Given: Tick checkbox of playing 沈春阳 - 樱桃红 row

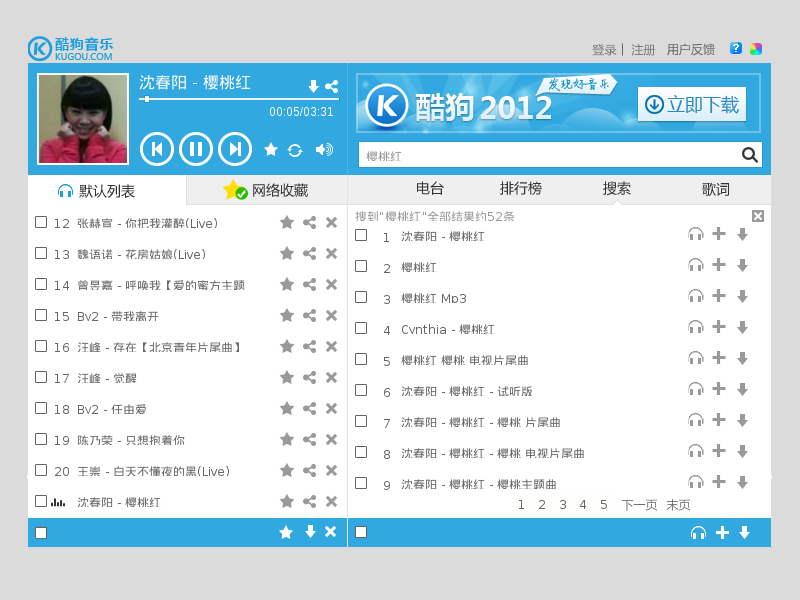Looking at the screenshot, I should tap(41, 501).
